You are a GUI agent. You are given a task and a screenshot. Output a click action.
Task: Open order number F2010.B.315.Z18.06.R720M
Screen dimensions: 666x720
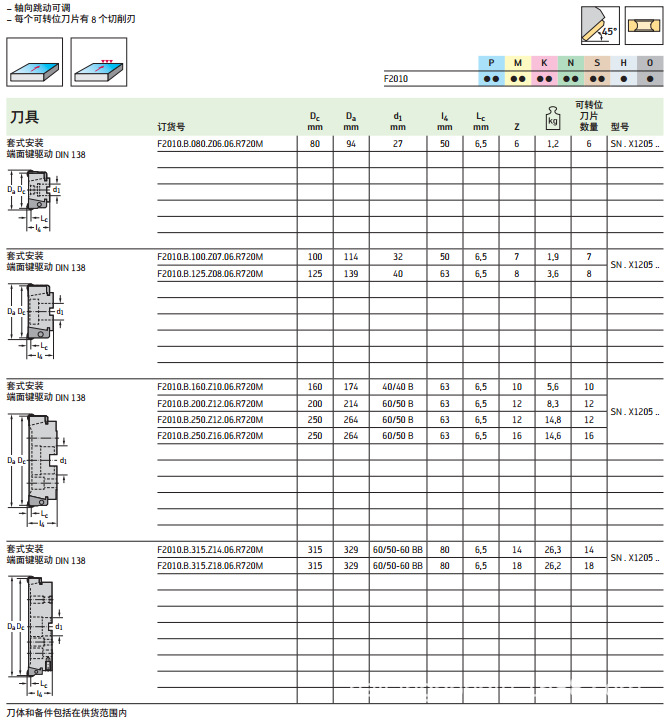click(x=210, y=565)
